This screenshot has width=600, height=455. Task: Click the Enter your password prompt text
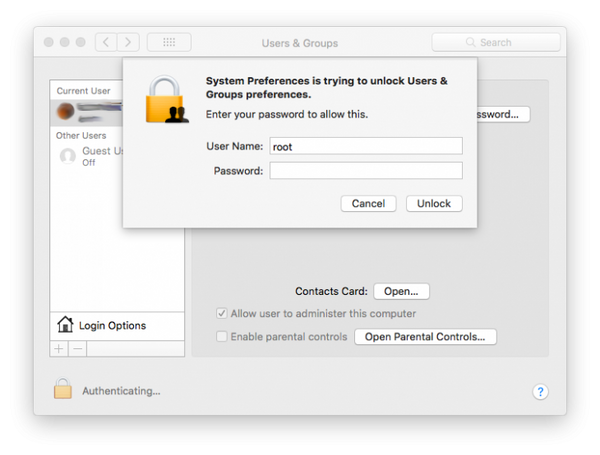(x=287, y=114)
